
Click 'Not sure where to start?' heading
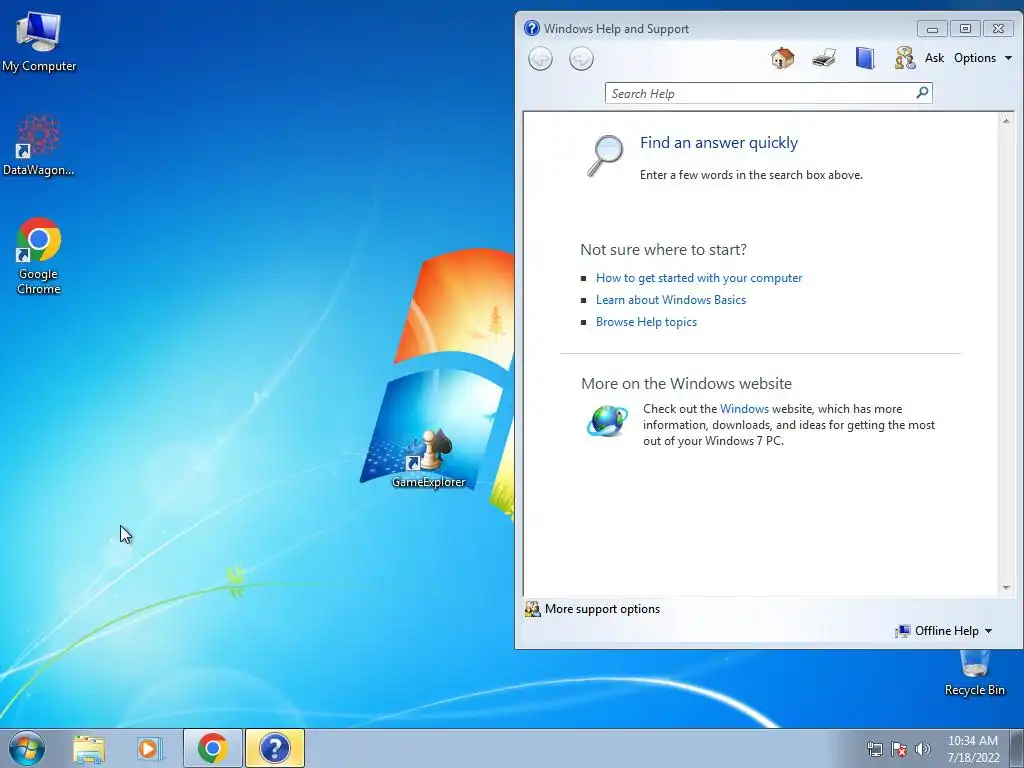click(664, 249)
